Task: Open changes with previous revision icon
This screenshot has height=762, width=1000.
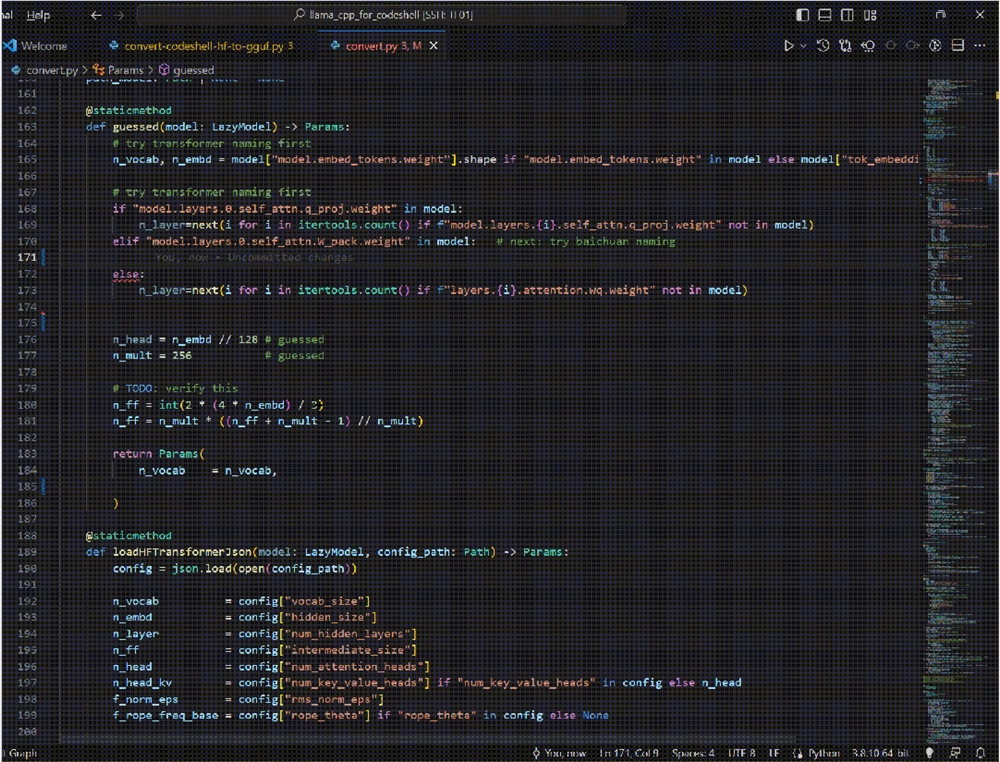Action: point(867,45)
